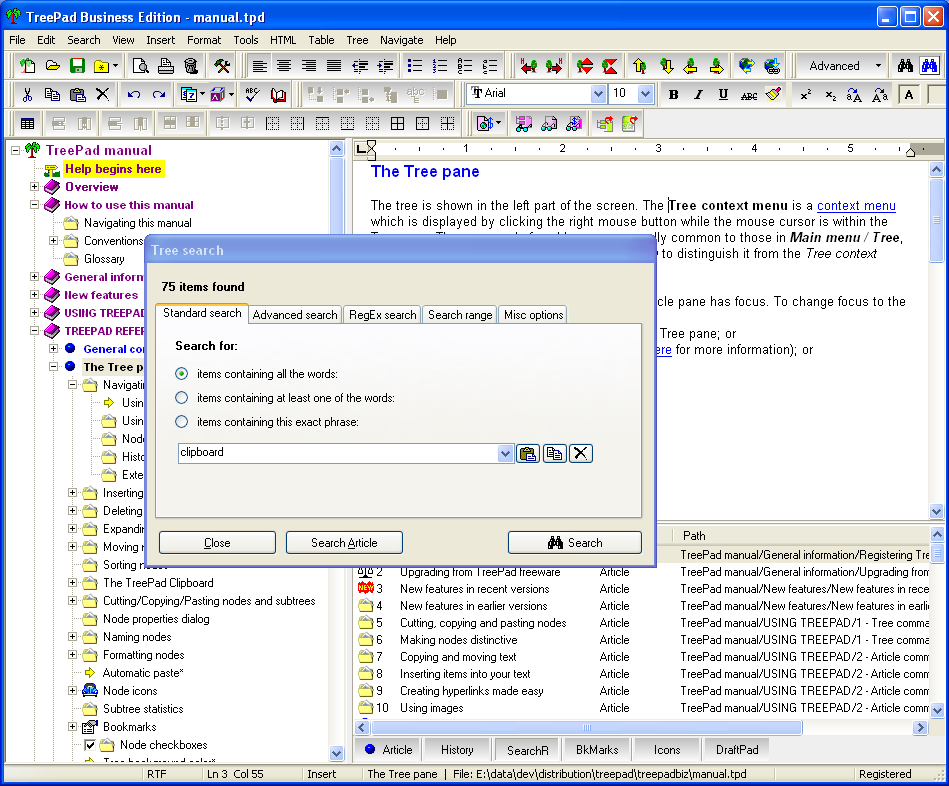Expand the Overview tree node
This screenshot has width=949, height=786.
(x=34, y=186)
